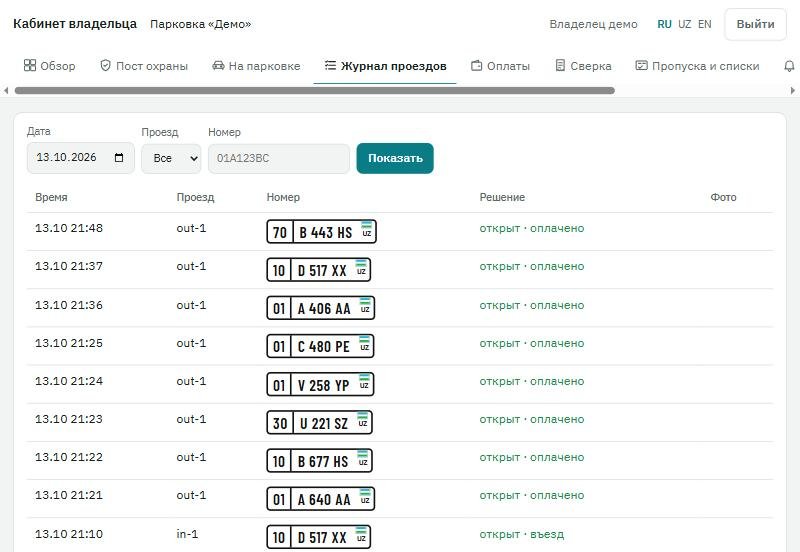The width and height of the screenshot is (800, 552).
Task: Switch language to UZ
Action: 685,24
